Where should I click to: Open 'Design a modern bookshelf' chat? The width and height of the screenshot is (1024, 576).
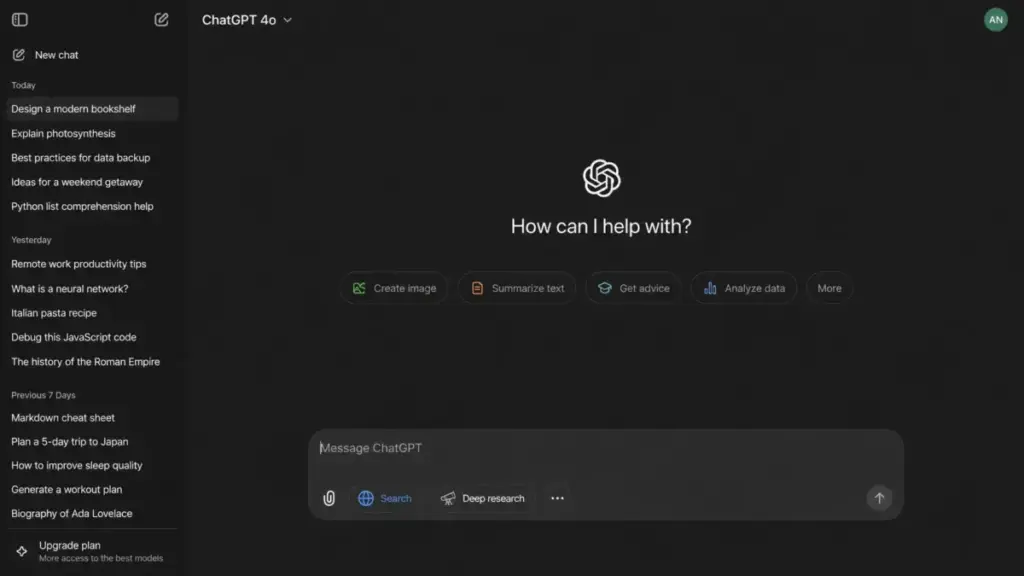coord(91,108)
